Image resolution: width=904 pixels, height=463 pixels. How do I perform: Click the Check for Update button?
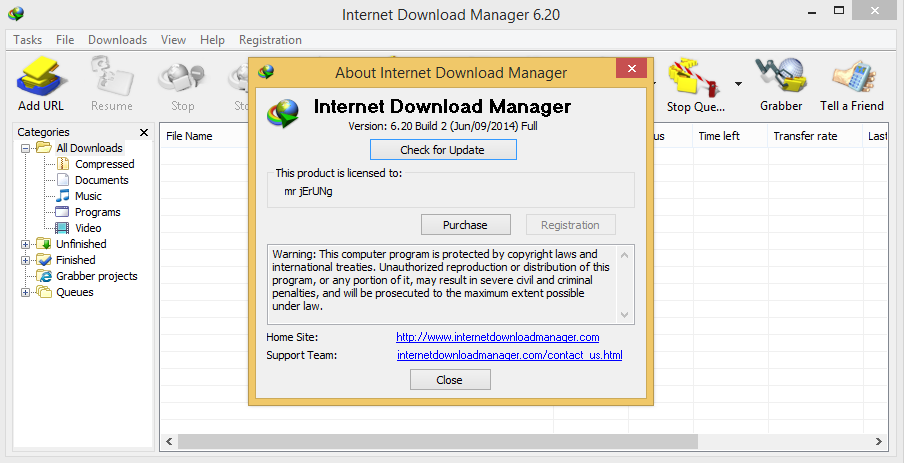[x=443, y=150]
